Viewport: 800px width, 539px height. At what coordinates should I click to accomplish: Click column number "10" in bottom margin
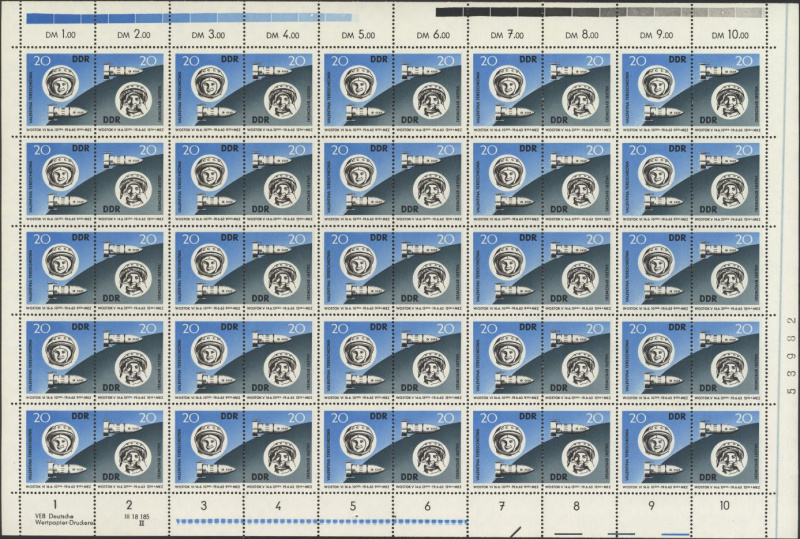724,506
